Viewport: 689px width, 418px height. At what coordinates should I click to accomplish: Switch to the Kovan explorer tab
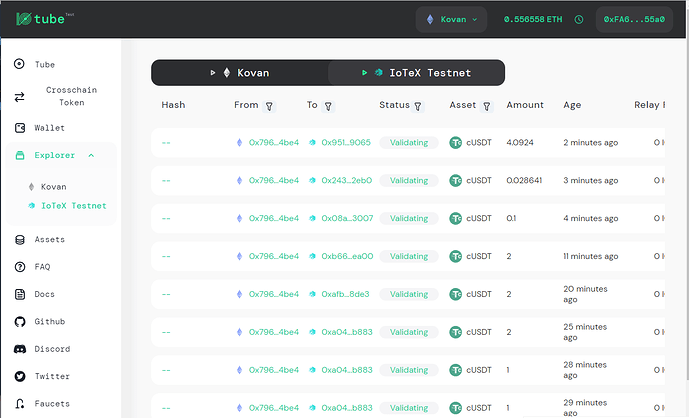pos(240,73)
